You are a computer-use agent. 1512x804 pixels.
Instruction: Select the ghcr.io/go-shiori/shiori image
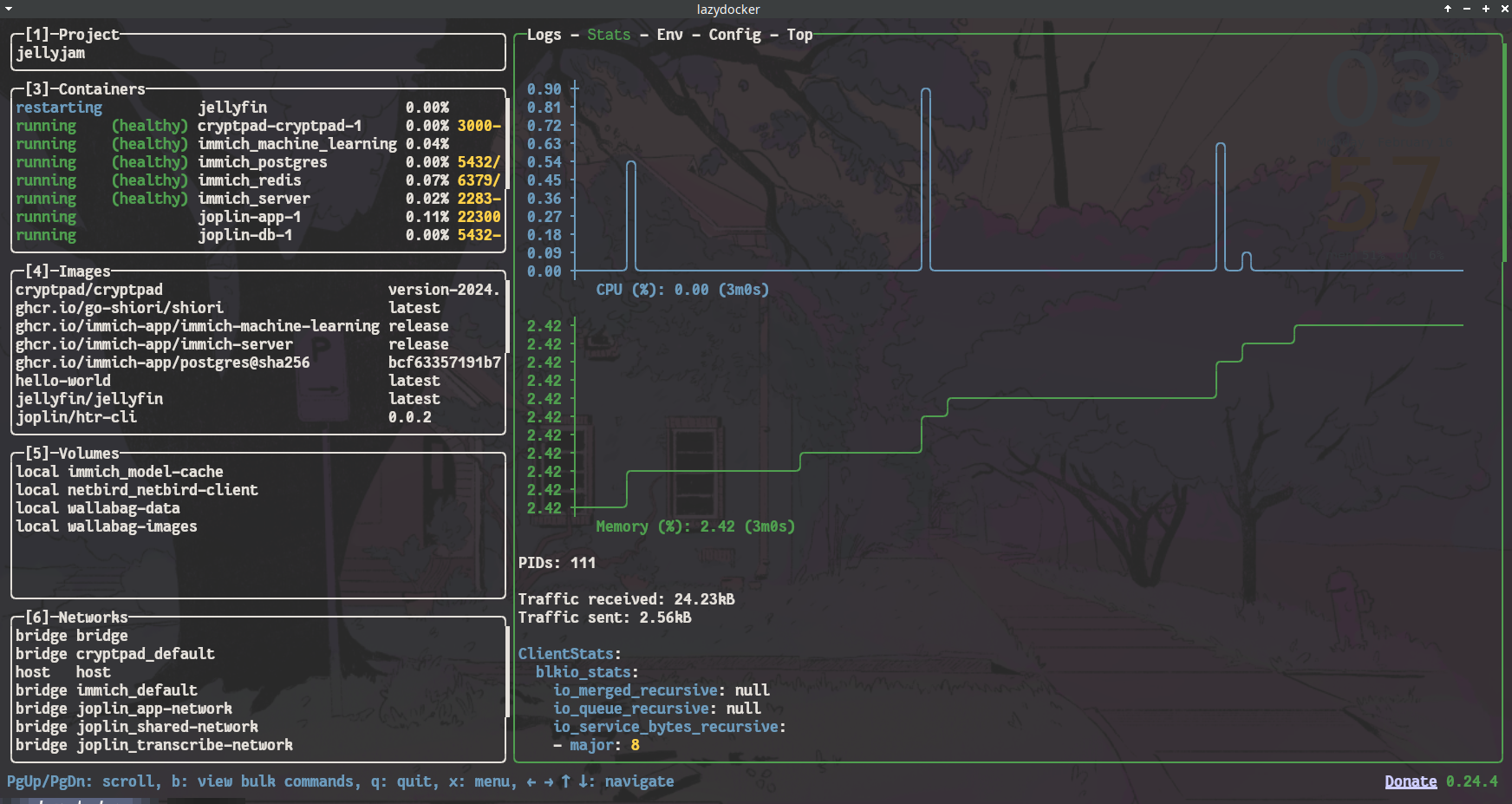pos(258,308)
